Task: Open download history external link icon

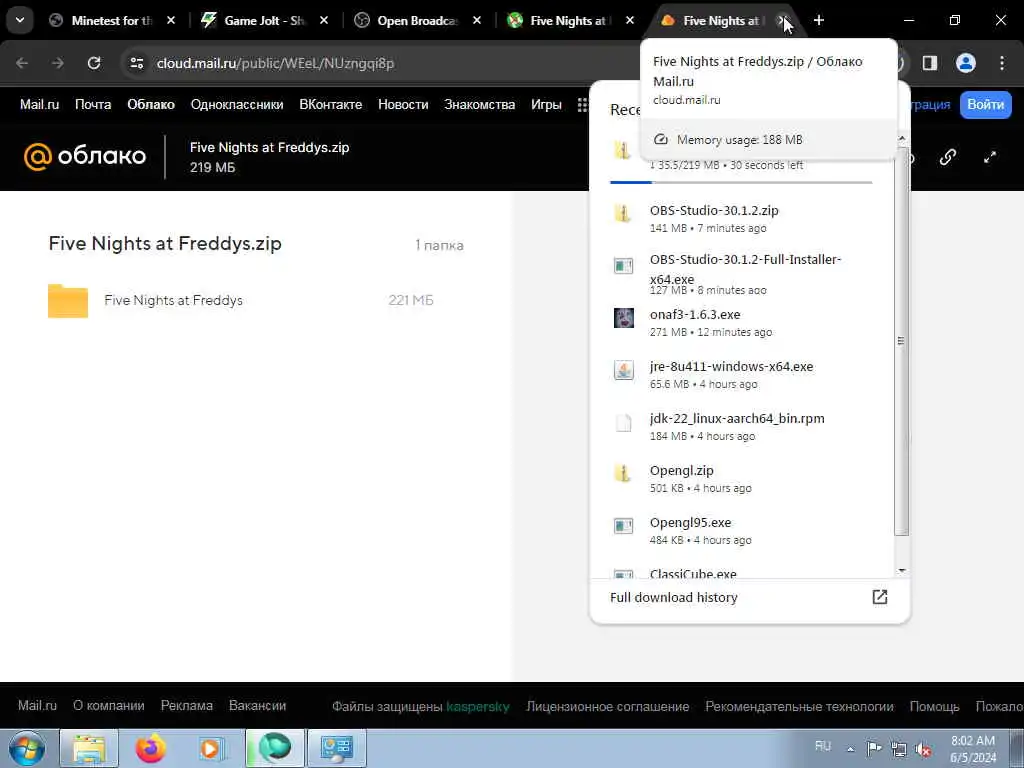Action: coord(880,597)
